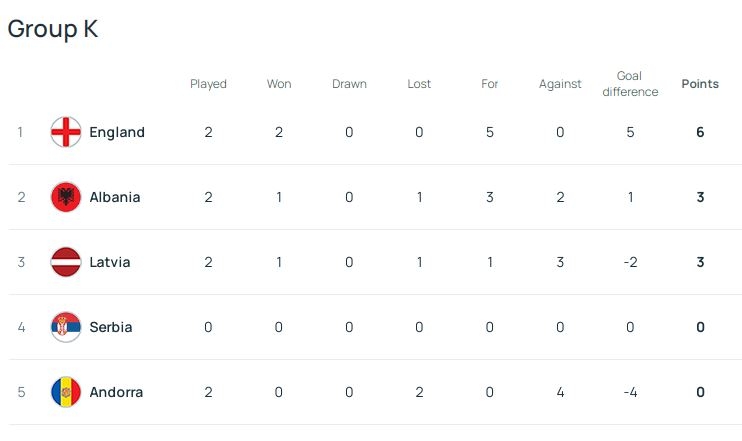Open the Albania team link
This screenshot has height=441, width=742.
point(115,197)
